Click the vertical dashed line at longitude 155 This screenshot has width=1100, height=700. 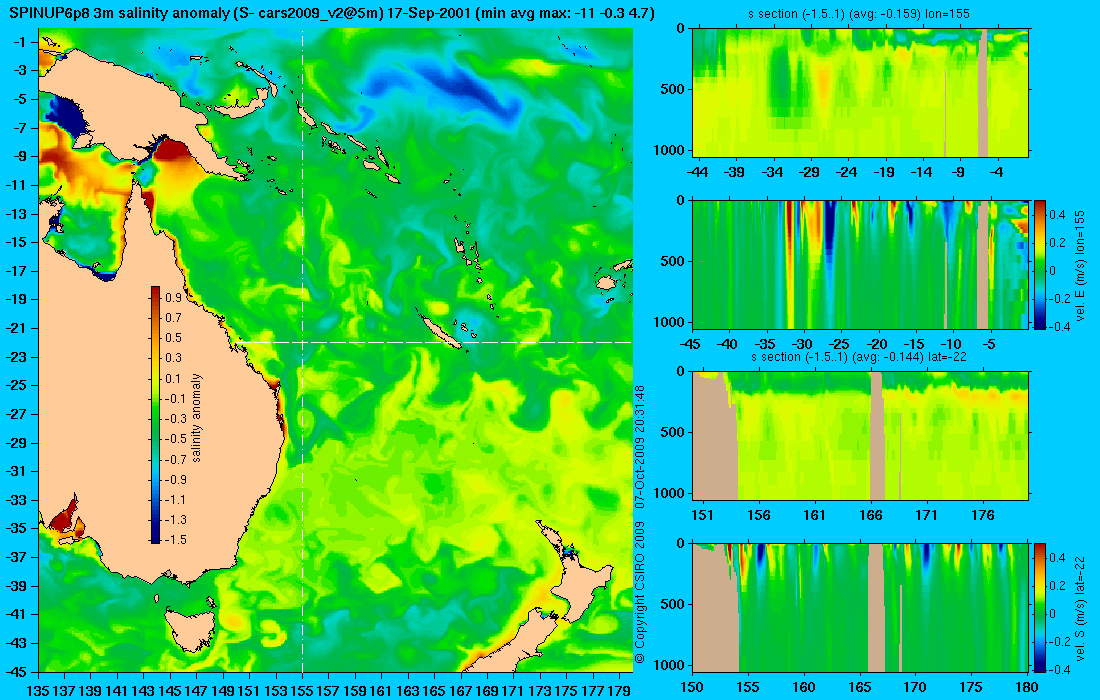coord(302,351)
